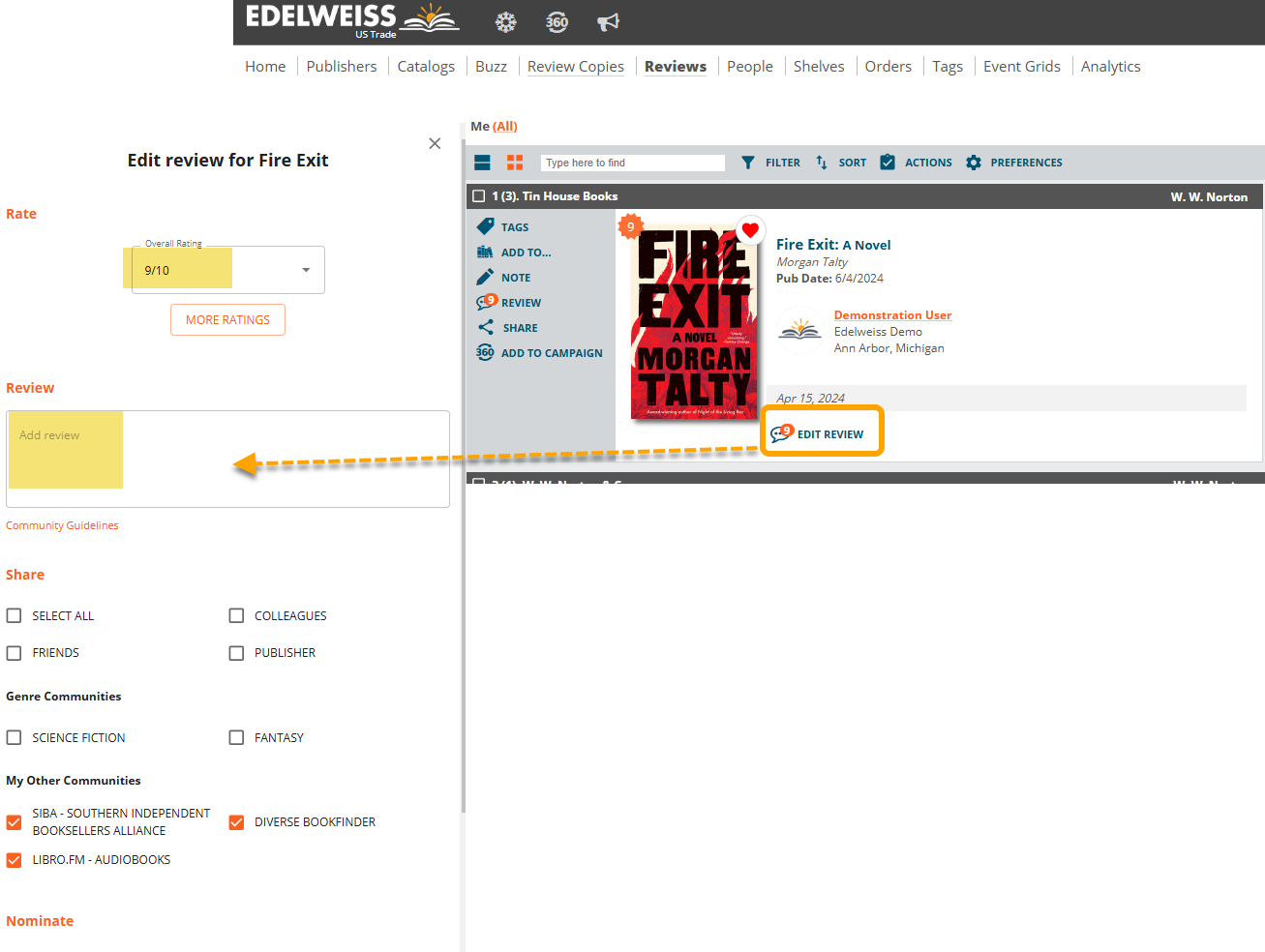Check the Publisher checkbox
The image size is (1265, 952).
(x=236, y=653)
